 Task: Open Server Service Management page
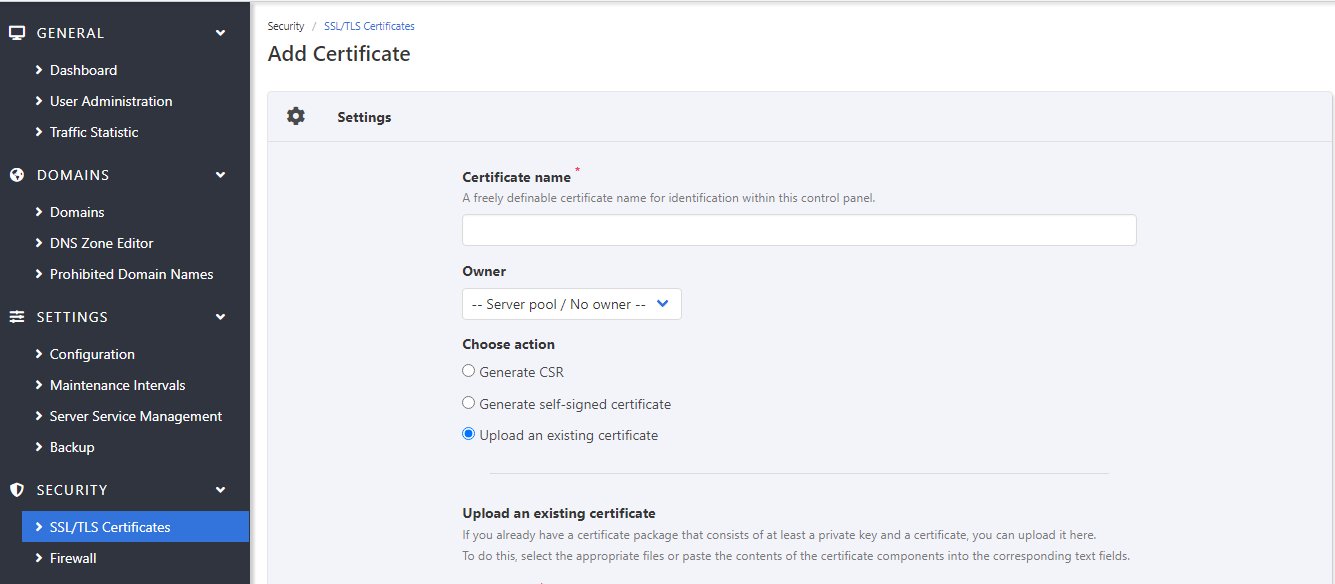tap(135, 416)
